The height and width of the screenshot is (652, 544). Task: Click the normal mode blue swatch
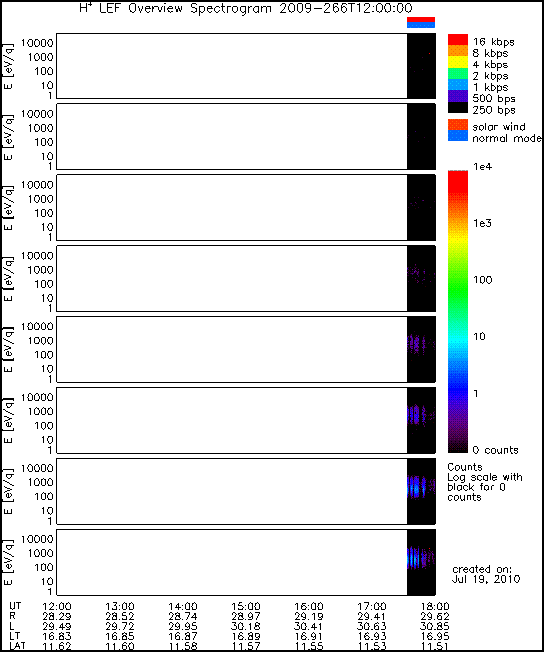coord(458,136)
